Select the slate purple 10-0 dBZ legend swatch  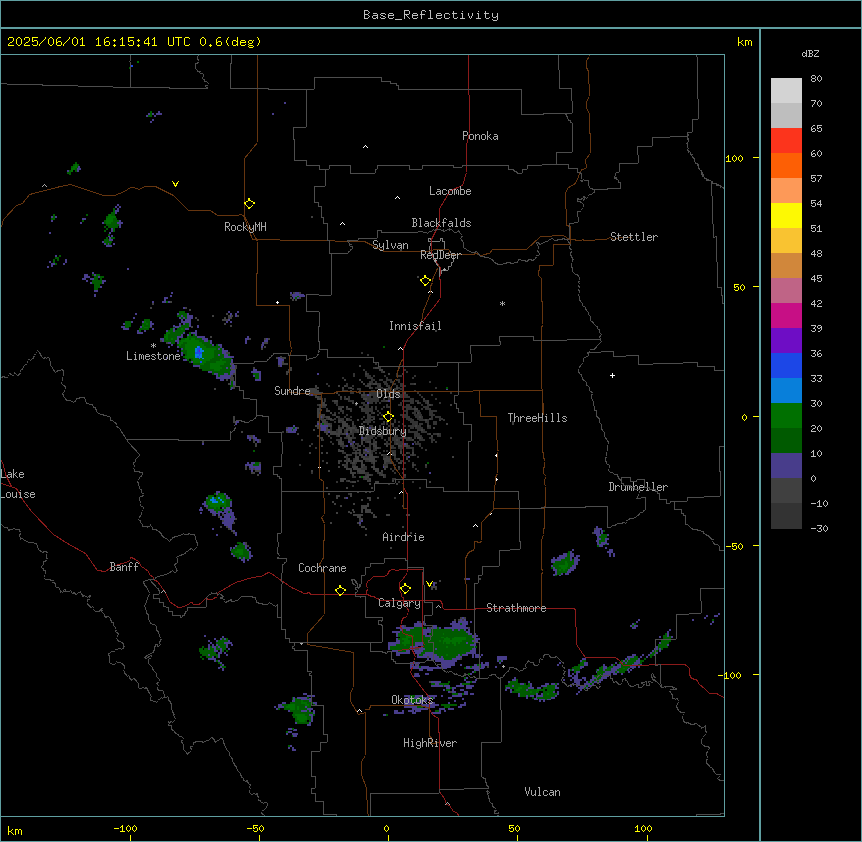(786, 466)
